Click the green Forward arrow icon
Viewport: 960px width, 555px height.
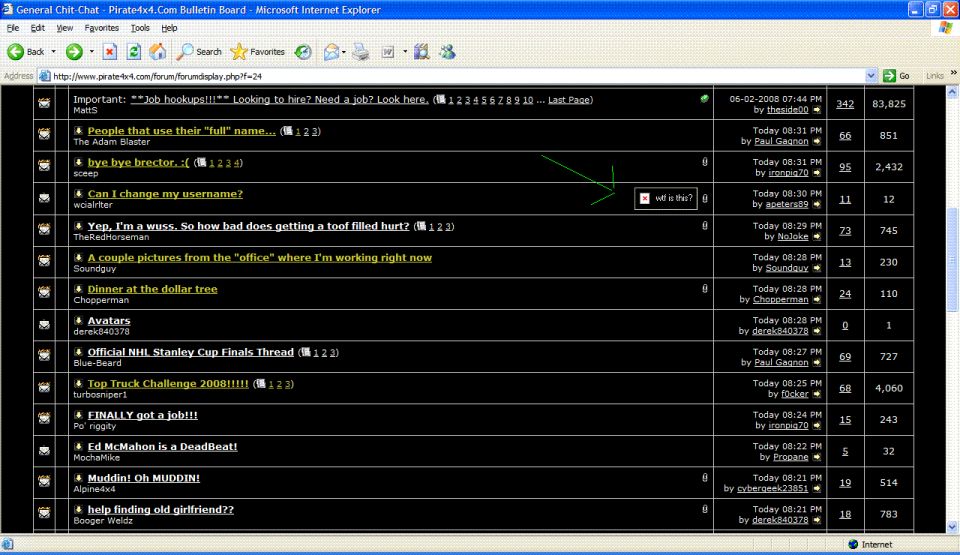coord(74,52)
